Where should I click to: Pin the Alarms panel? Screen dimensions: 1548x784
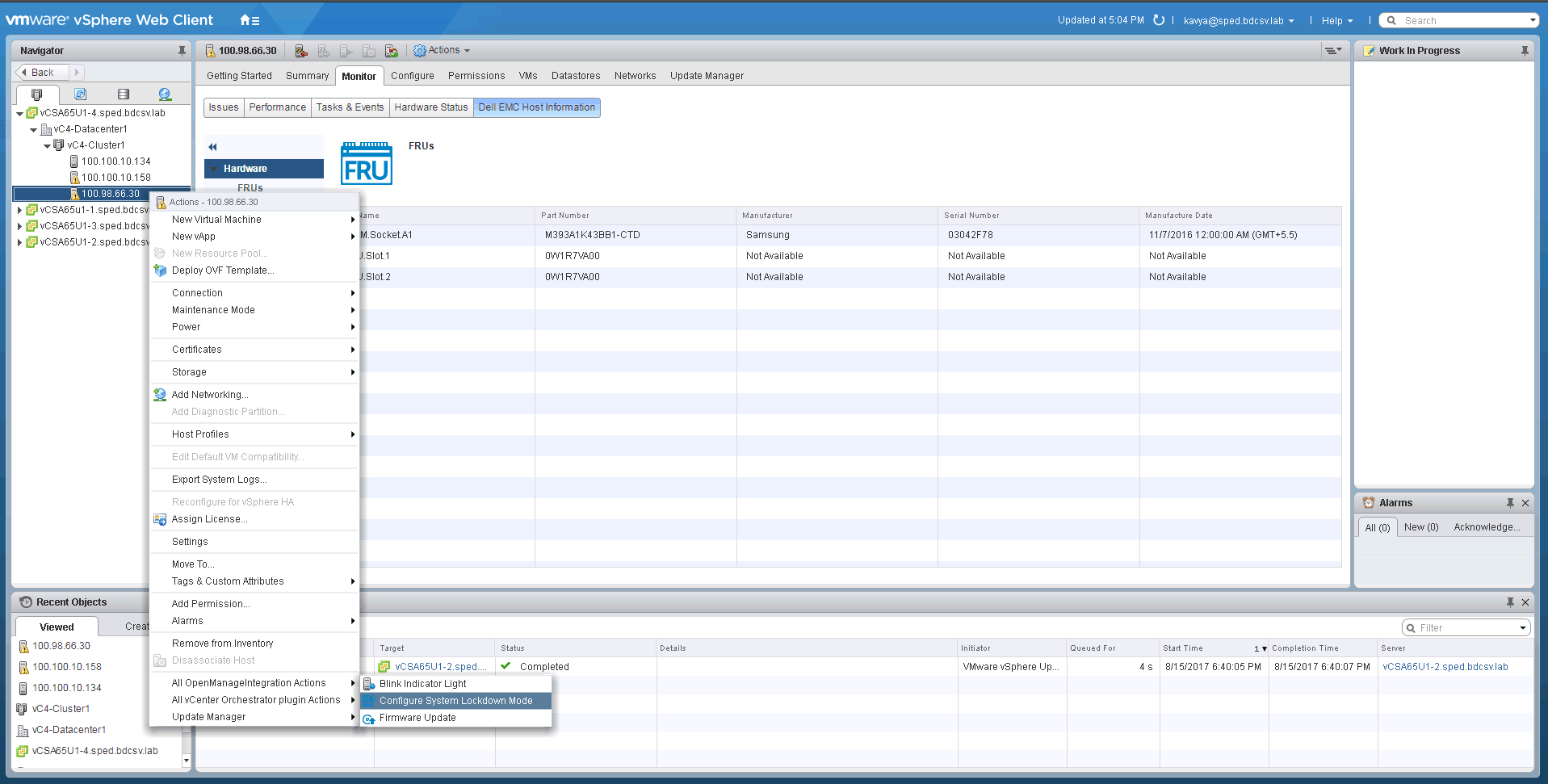tap(1510, 503)
